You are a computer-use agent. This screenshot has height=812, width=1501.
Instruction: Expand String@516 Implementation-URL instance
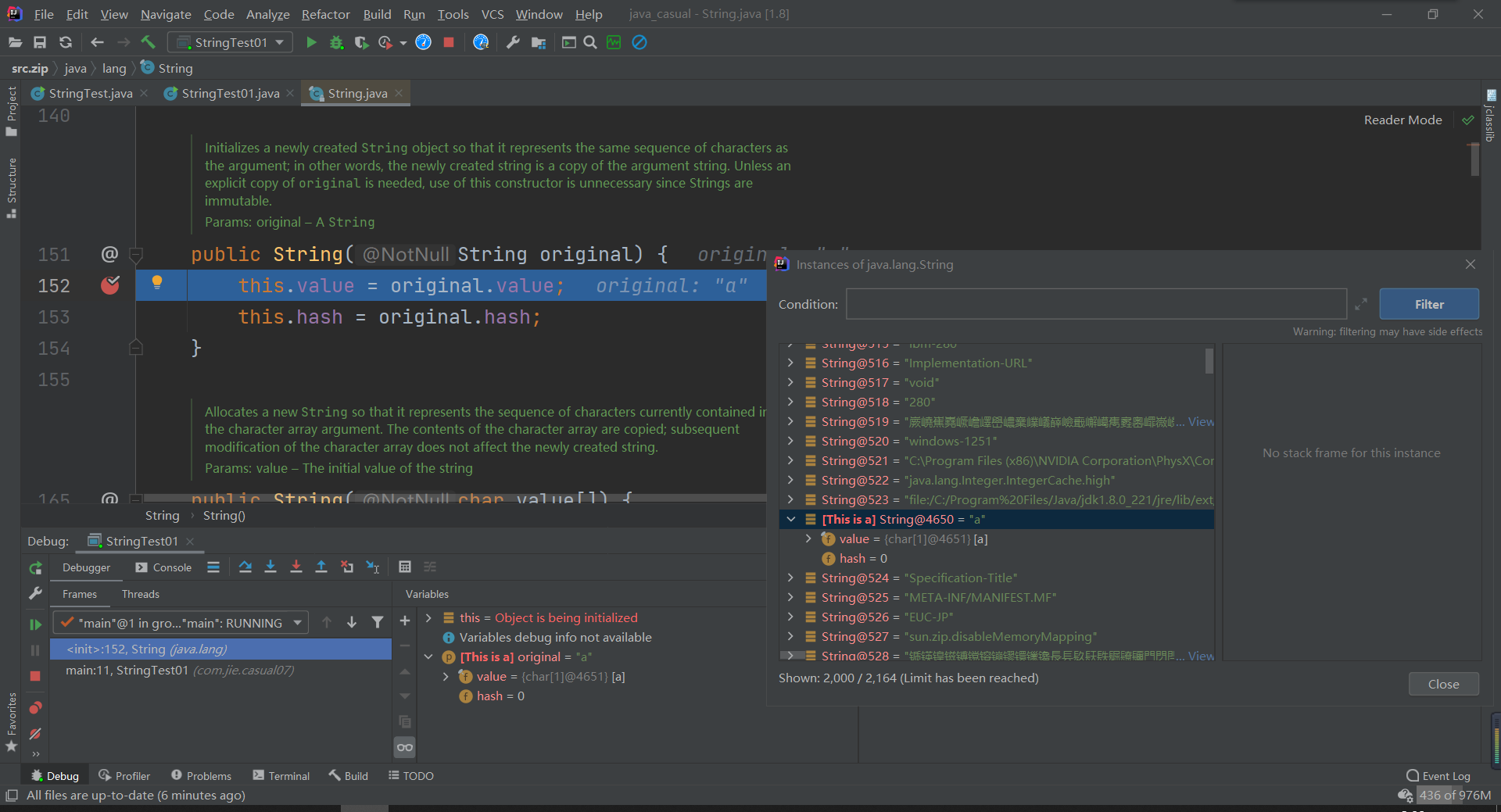click(x=790, y=363)
